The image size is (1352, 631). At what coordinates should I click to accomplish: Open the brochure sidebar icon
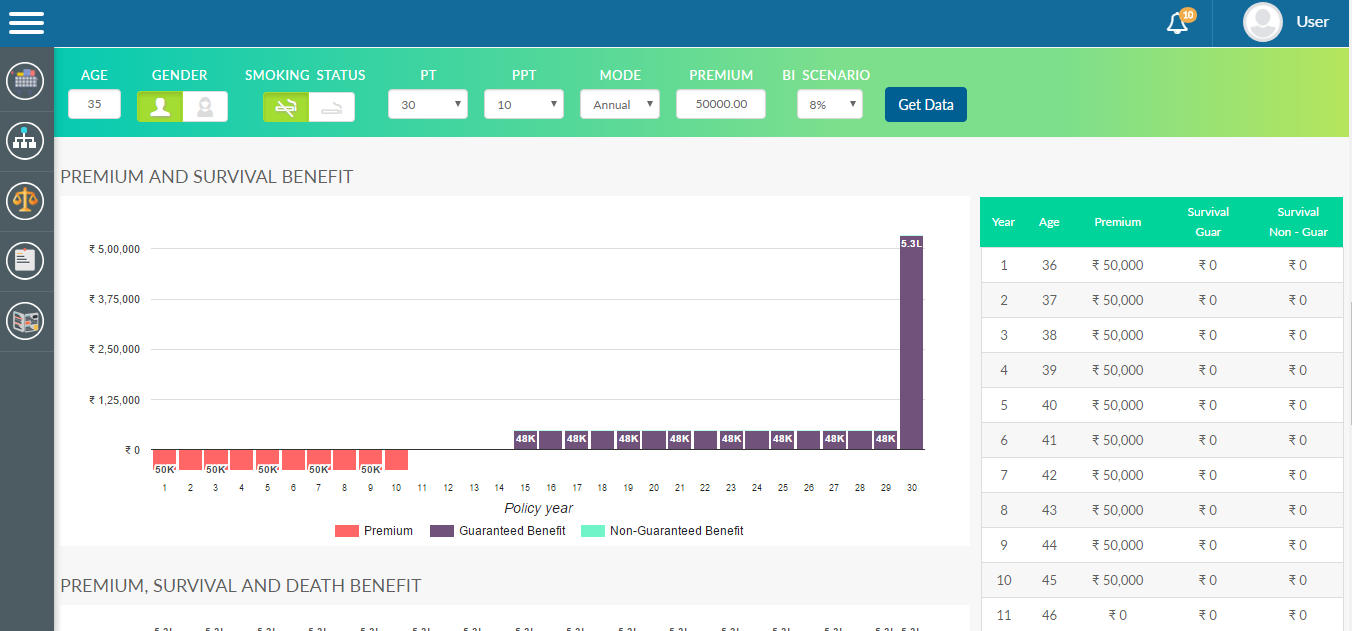click(x=25, y=321)
